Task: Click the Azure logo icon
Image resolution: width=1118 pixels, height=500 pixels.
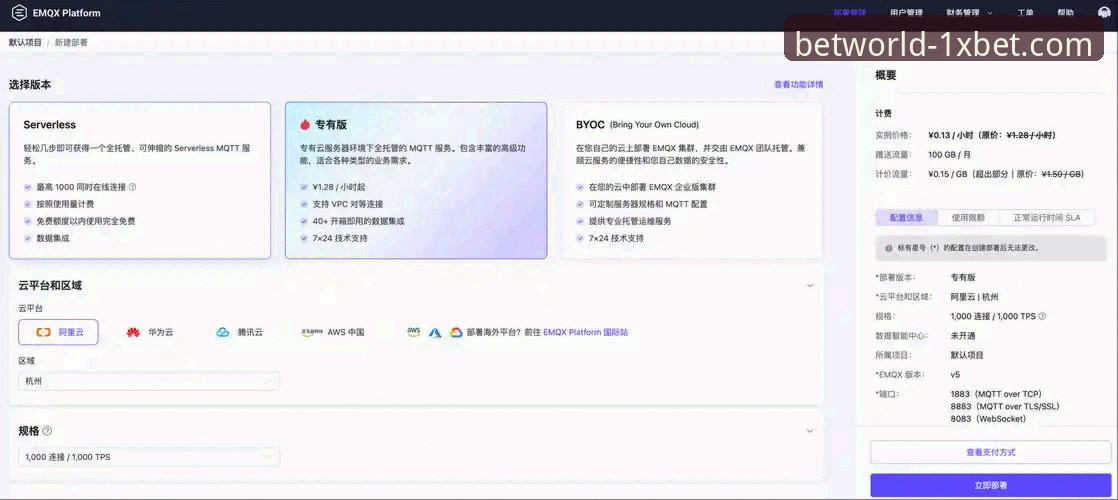Action: (x=435, y=332)
